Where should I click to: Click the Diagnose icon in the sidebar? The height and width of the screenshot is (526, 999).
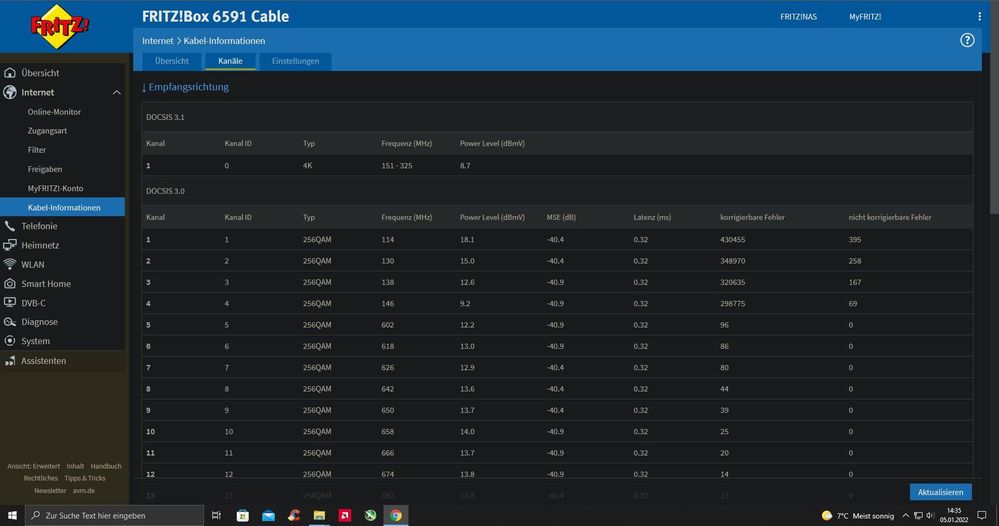[10, 322]
